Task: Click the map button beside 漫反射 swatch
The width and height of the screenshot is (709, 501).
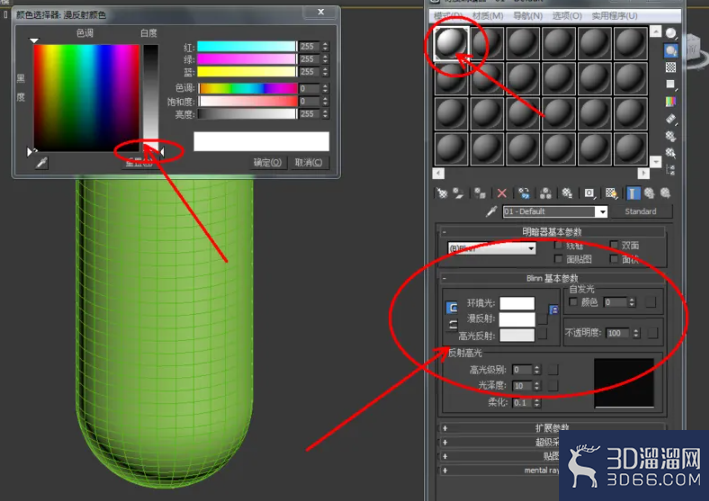Action: 543,319
